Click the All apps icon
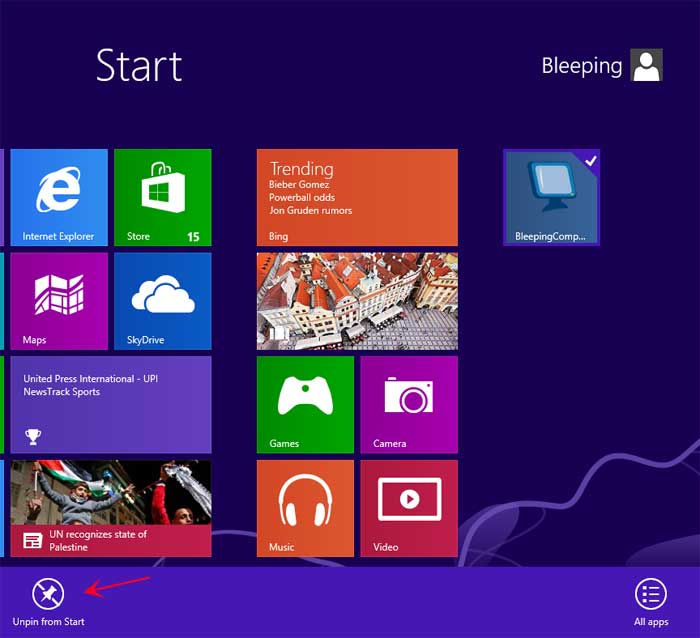This screenshot has height=638, width=700. [x=651, y=594]
